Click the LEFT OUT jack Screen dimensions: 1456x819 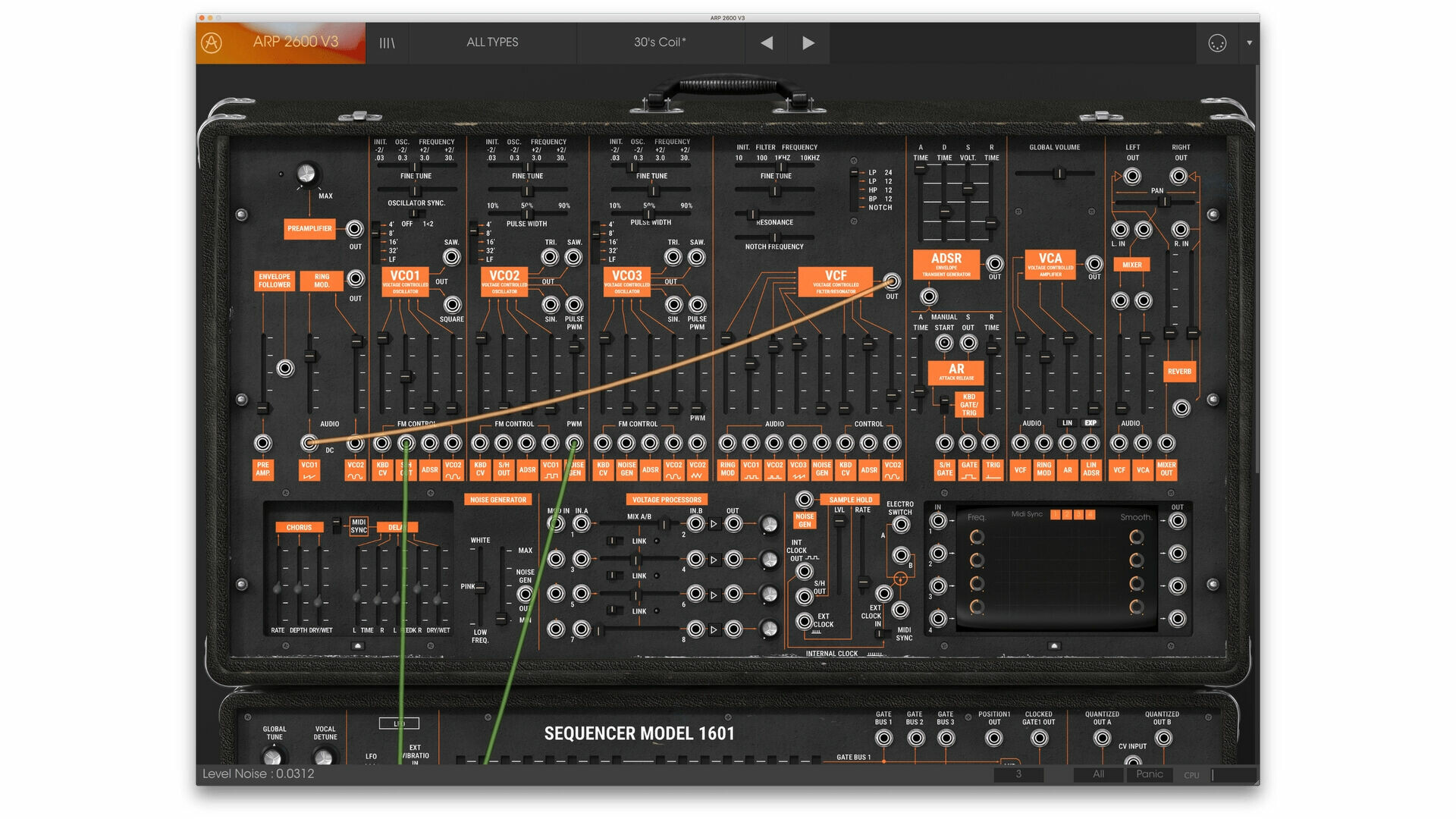point(1132,177)
